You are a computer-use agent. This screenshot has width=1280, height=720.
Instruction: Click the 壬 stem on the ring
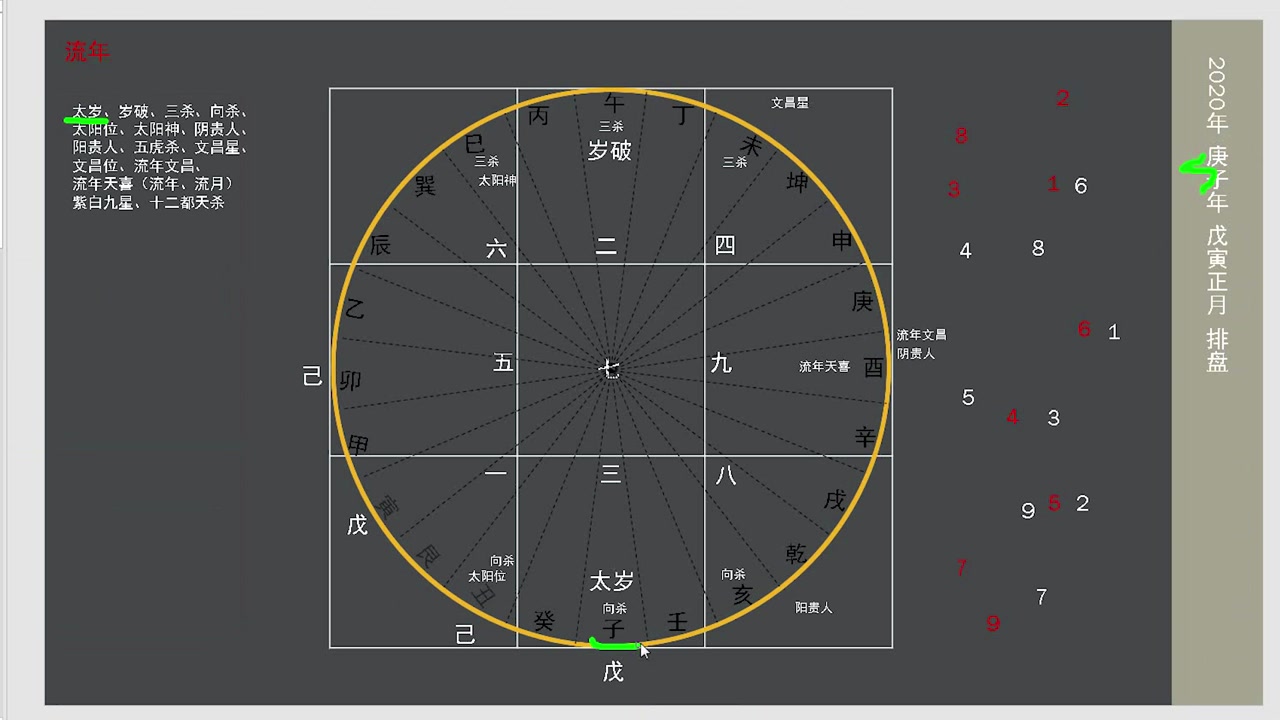[677, 622]
